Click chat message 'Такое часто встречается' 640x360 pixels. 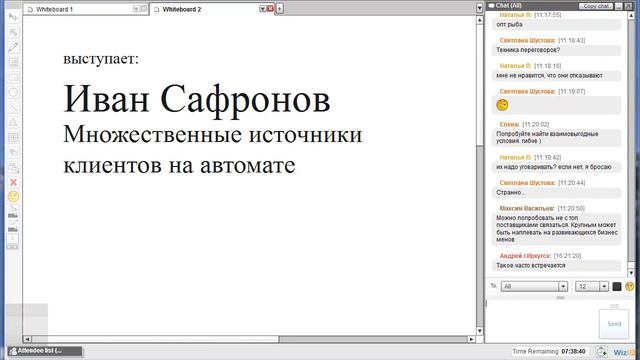tap(531, 265)
